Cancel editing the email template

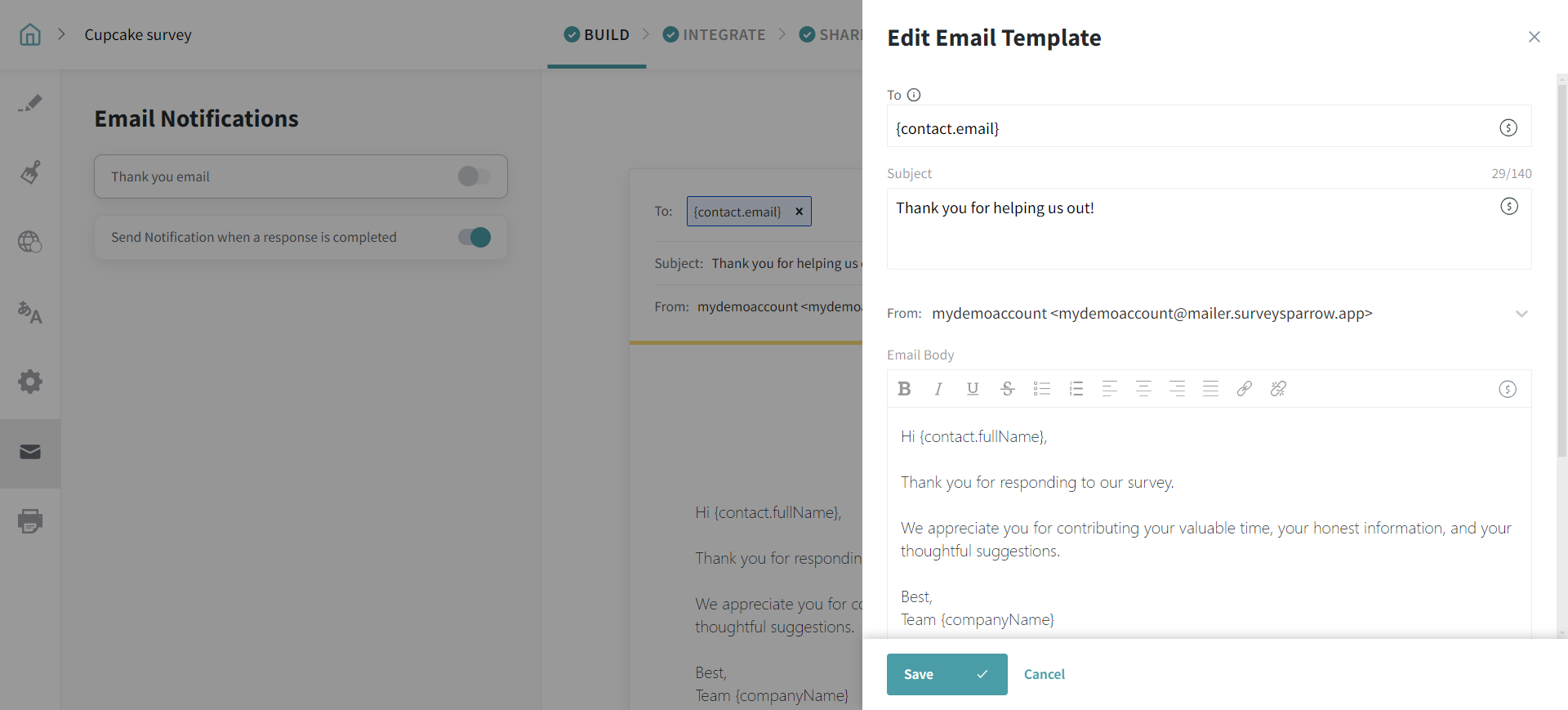1044,674
